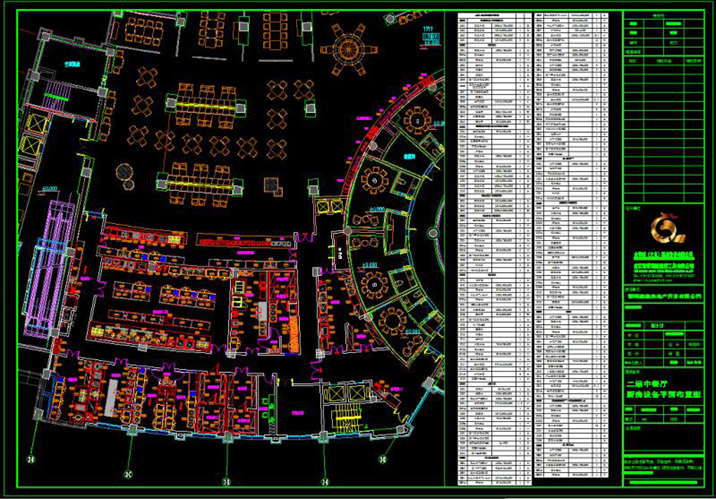Screen dimensions: 716x499
Task: Select the right column of equipment schedule table
Action: click(x=570, y=250)
